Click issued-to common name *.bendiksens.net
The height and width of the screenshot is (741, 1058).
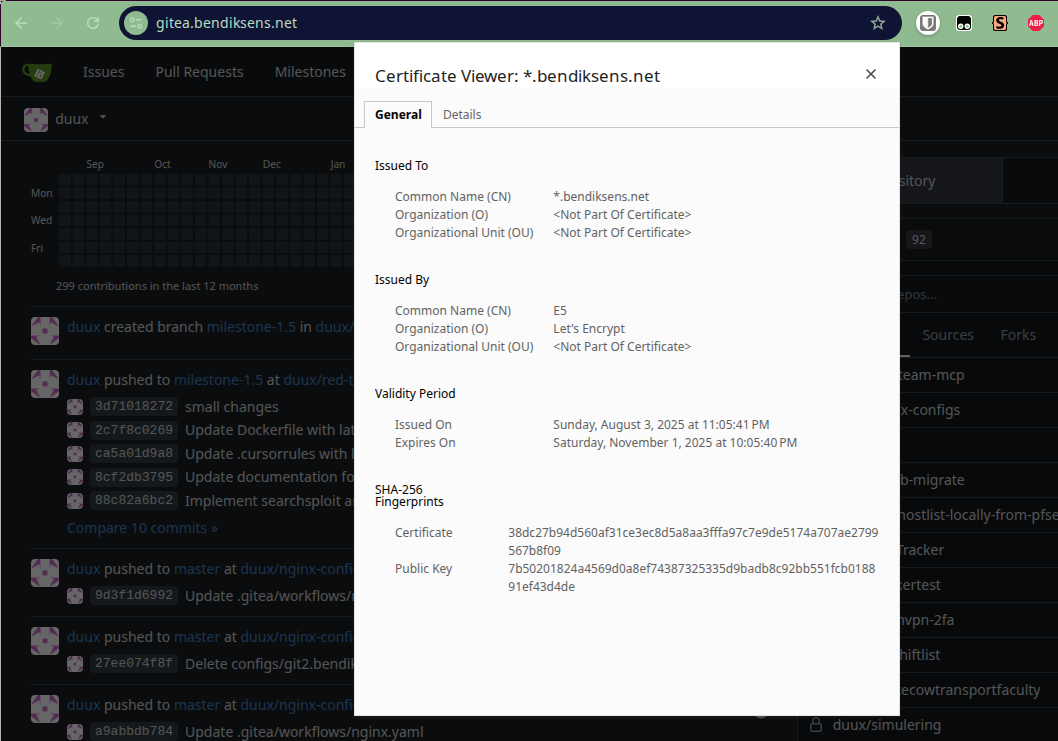click(601, 197)
